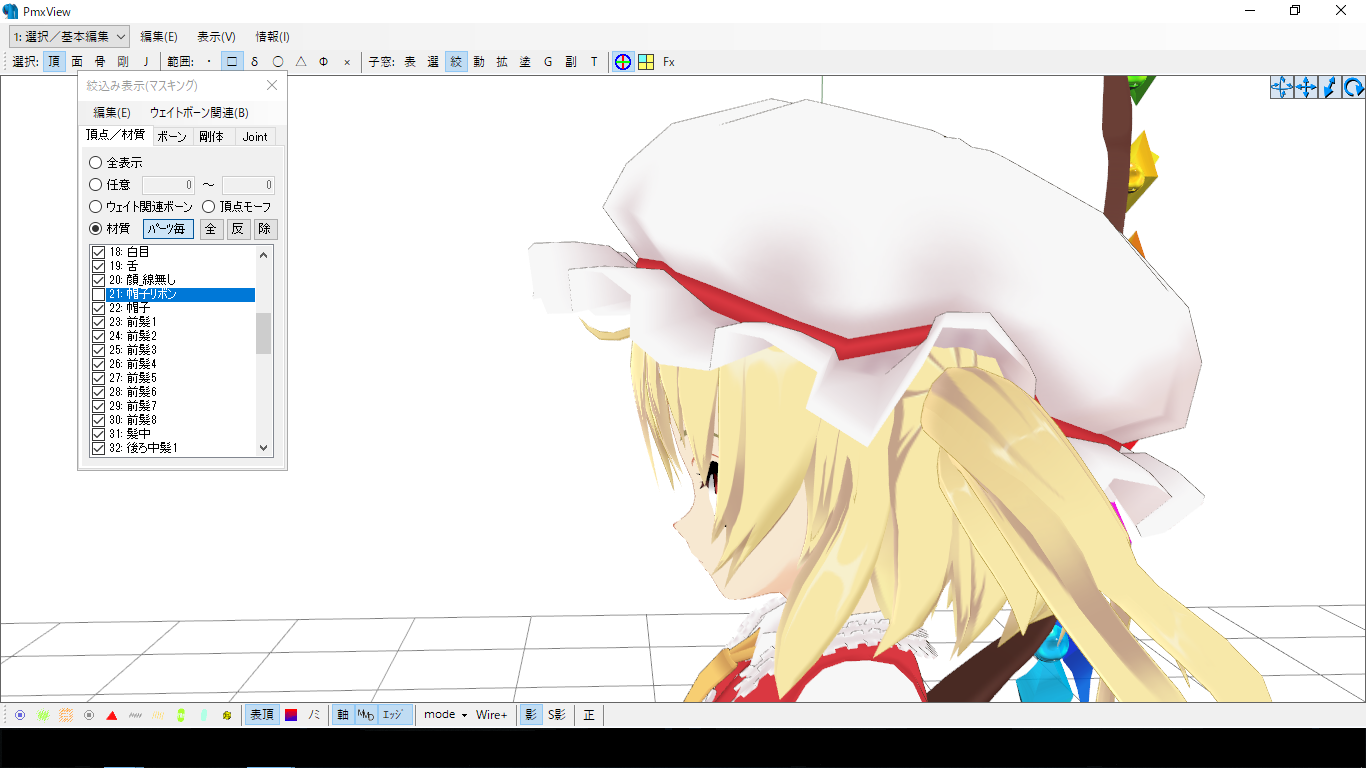Image resolution: width=1366 pixels, height=768 pixels.
Task: Open the main 編集(E) menu
Action: [159, 36]
